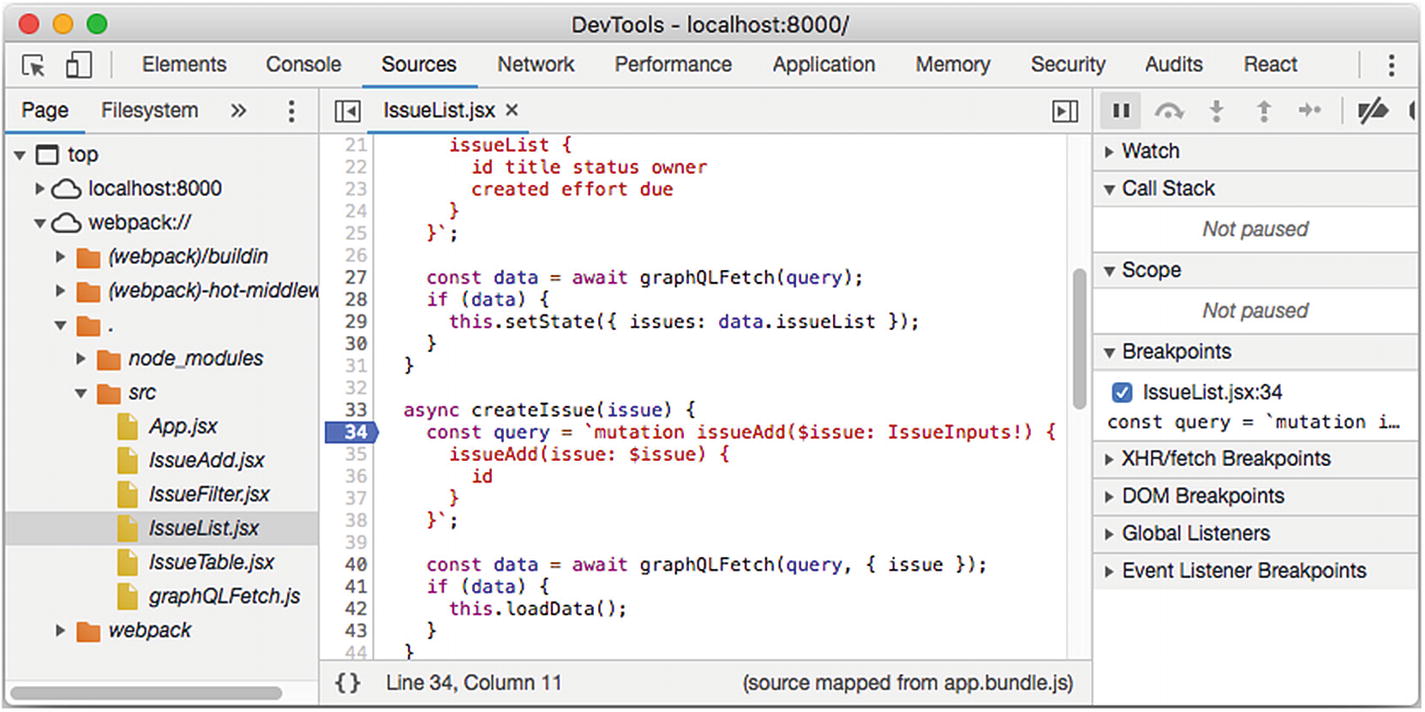Image resolution: width=1425 pixels, height=712 pixels.
Task: Open the Filesystem tab
Action: (149, 110)
